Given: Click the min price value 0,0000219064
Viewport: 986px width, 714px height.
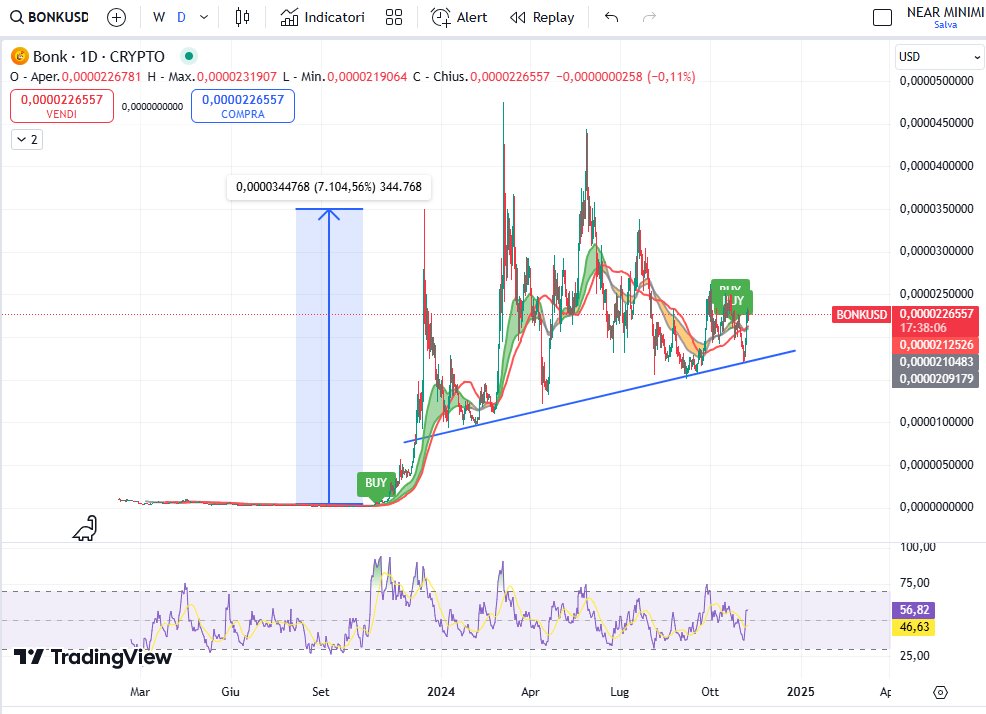Looking at the screenshot, I should pos(367,77).
